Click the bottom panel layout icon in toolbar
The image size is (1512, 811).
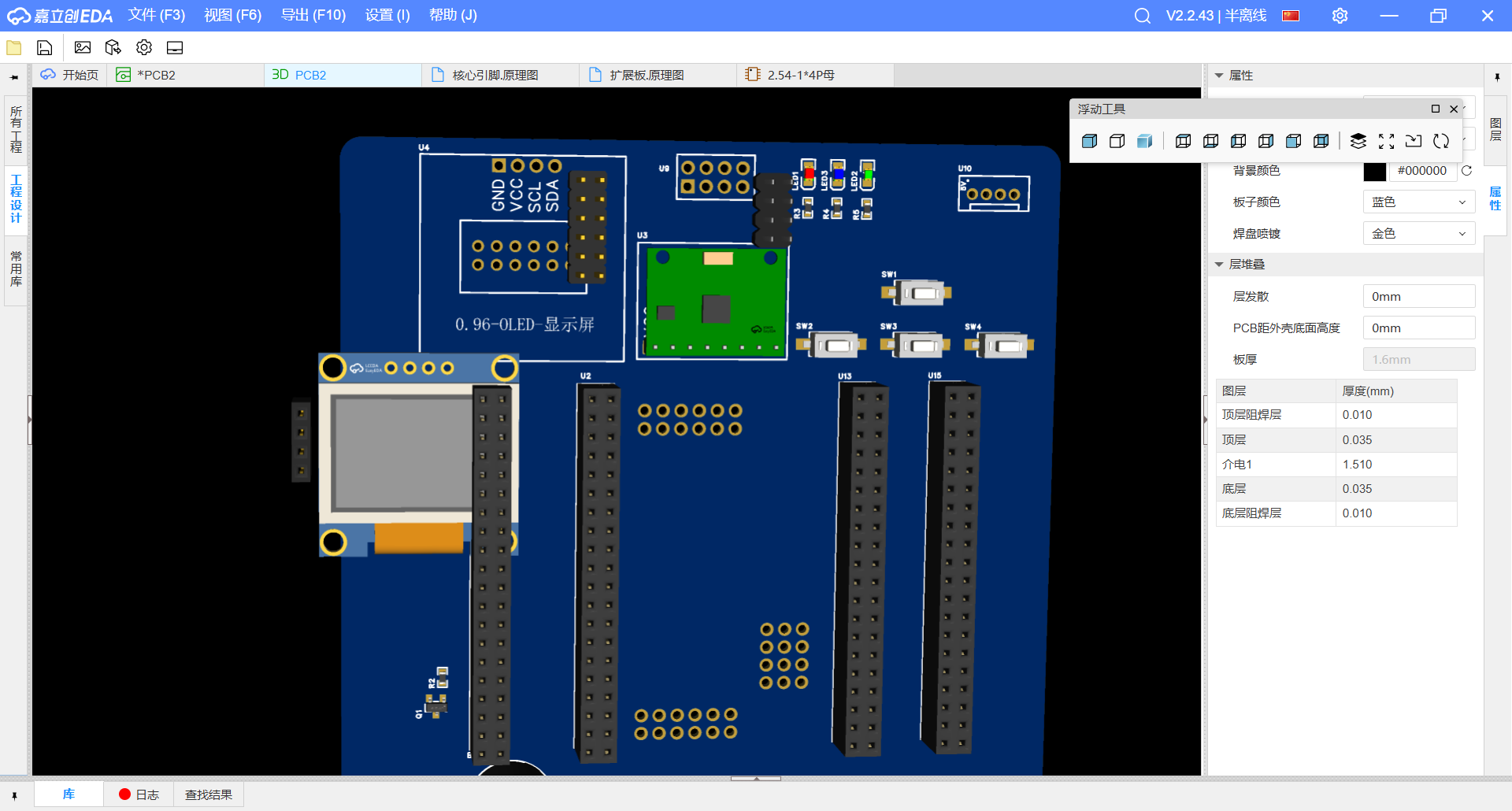[175, 48]
